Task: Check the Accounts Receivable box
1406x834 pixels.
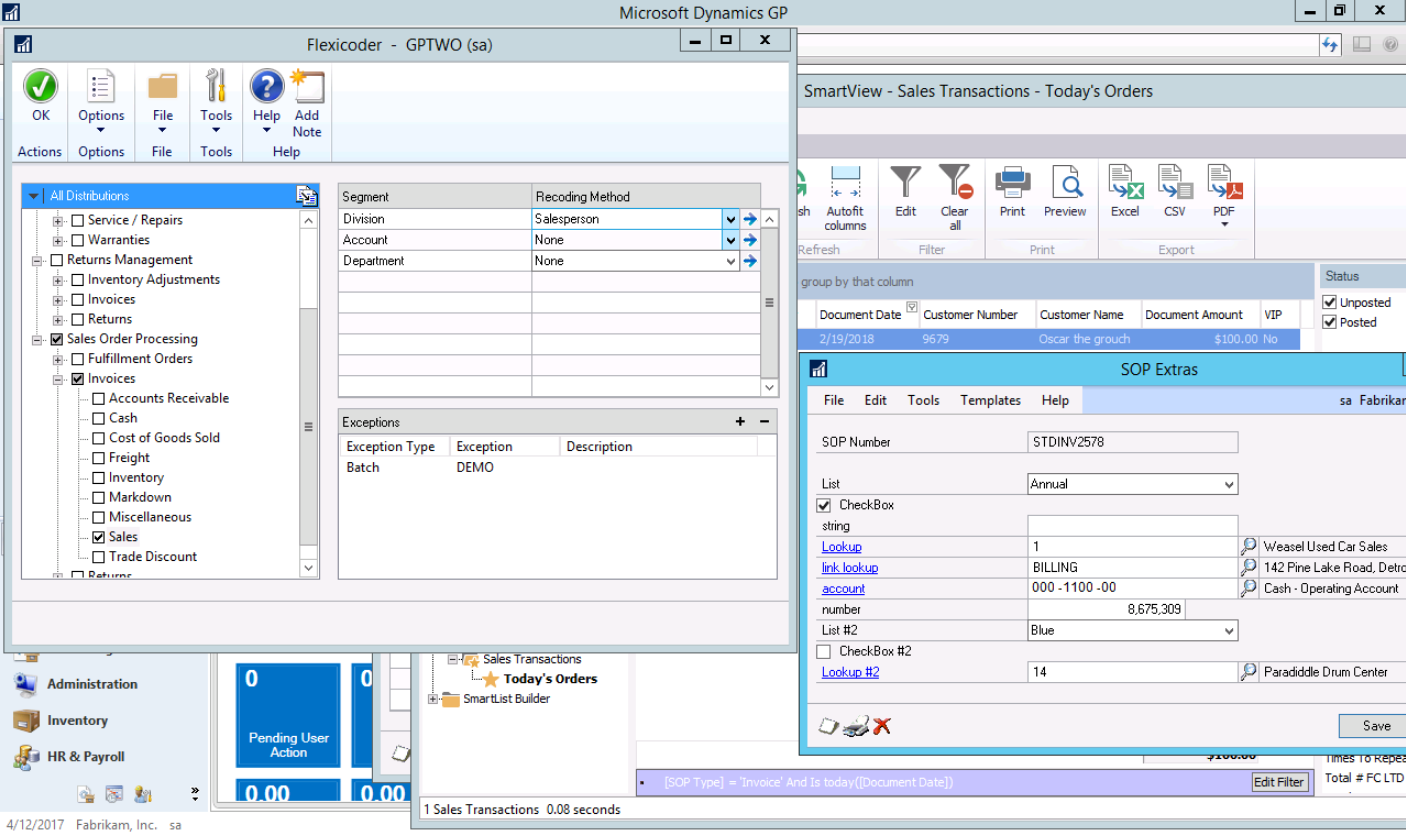Action: pyautogui.click(x=98, y=398)
